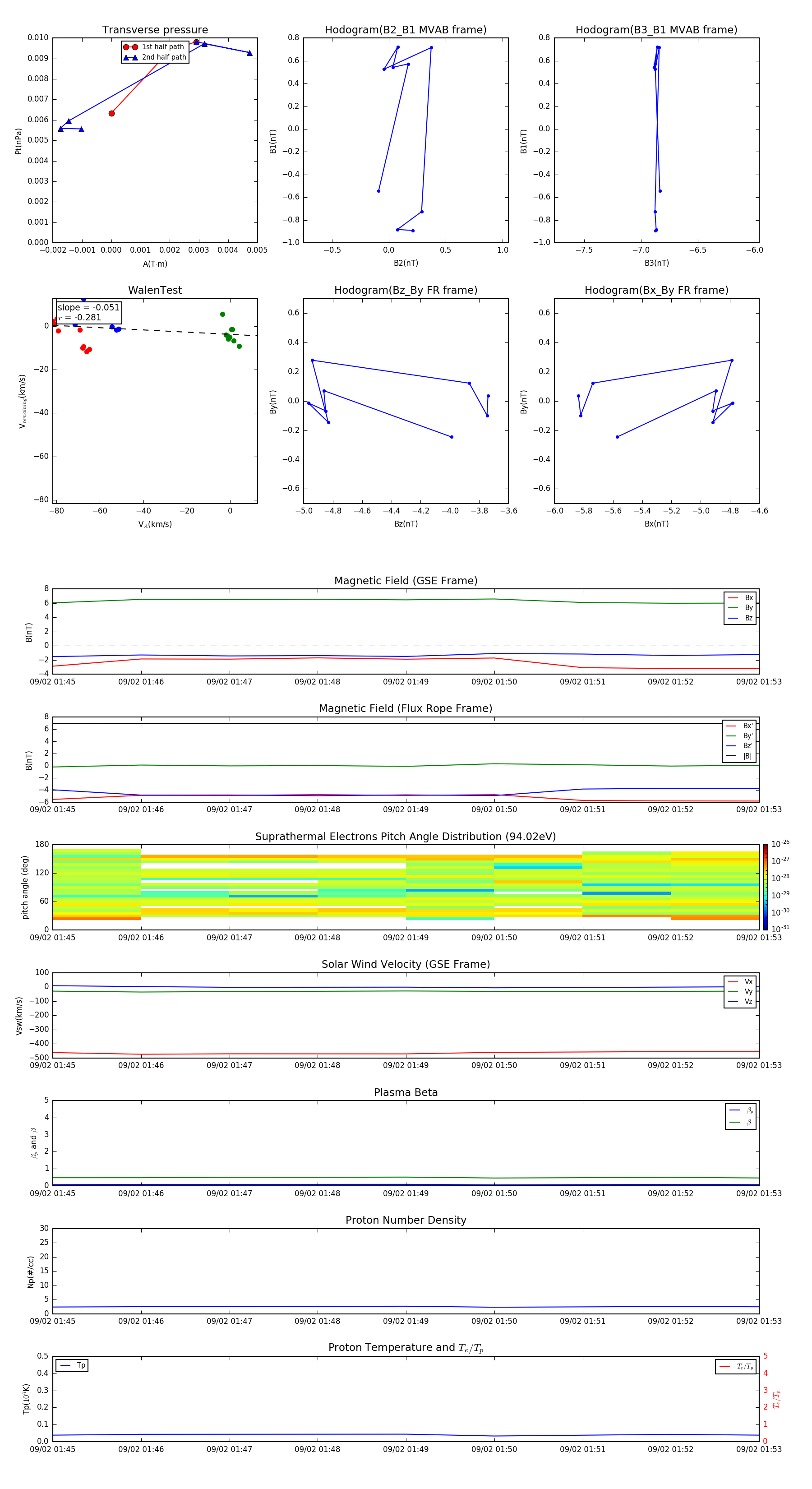
Task: Click the 'slope = -0.051' annotation
Action: pyautogui.click(x=88, y=308)
